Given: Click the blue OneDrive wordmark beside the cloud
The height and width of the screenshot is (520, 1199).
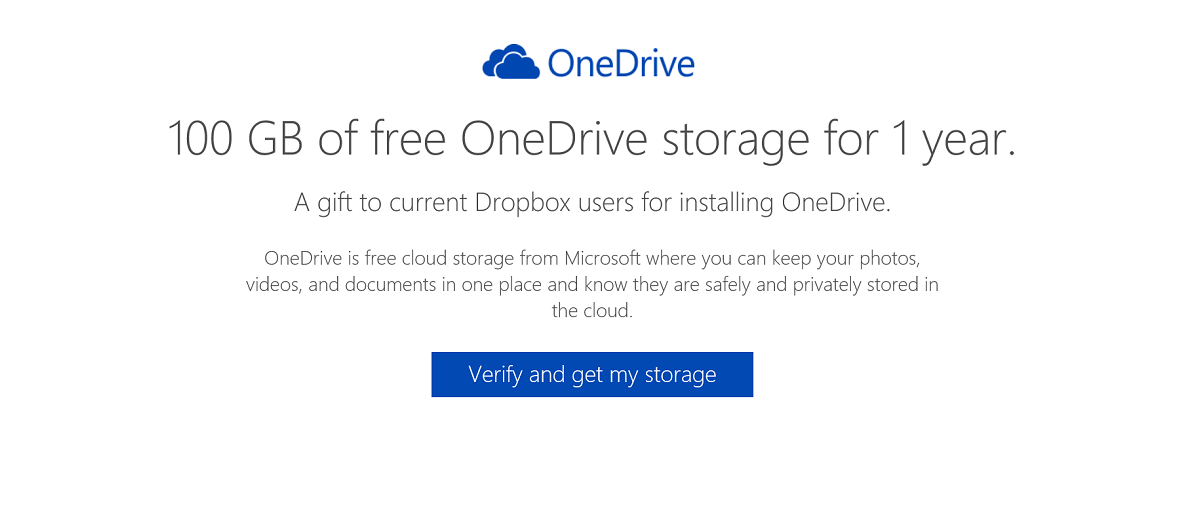Looking at the screenshot, I should click(621, 64).
